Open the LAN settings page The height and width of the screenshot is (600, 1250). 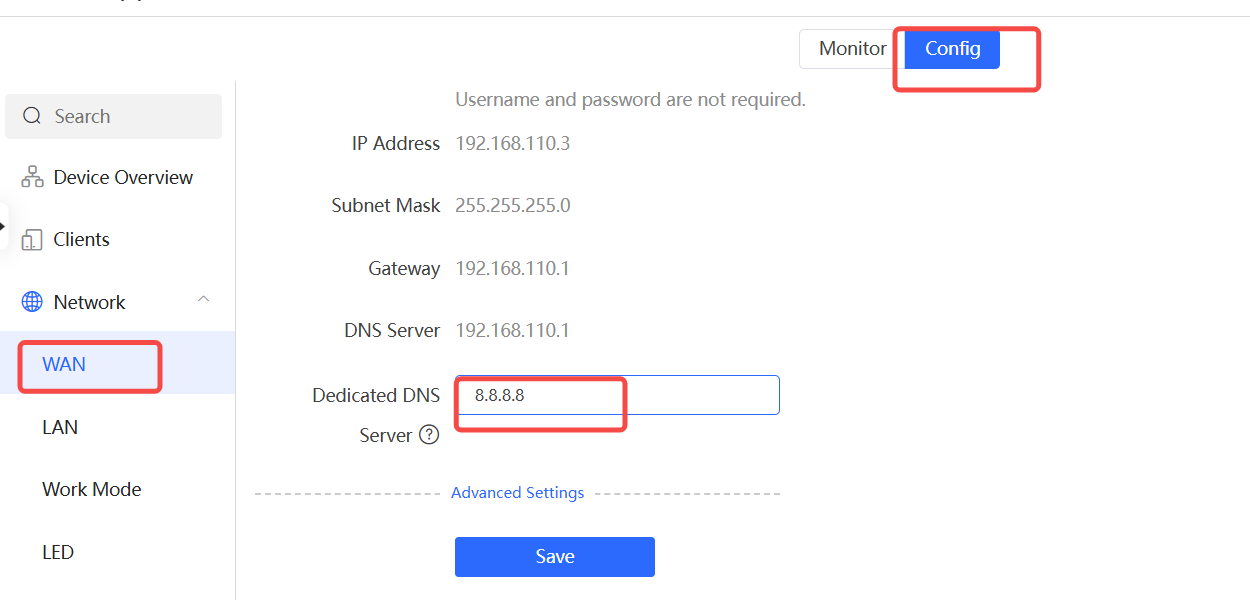pyautogui.click(x=60, y=427)
